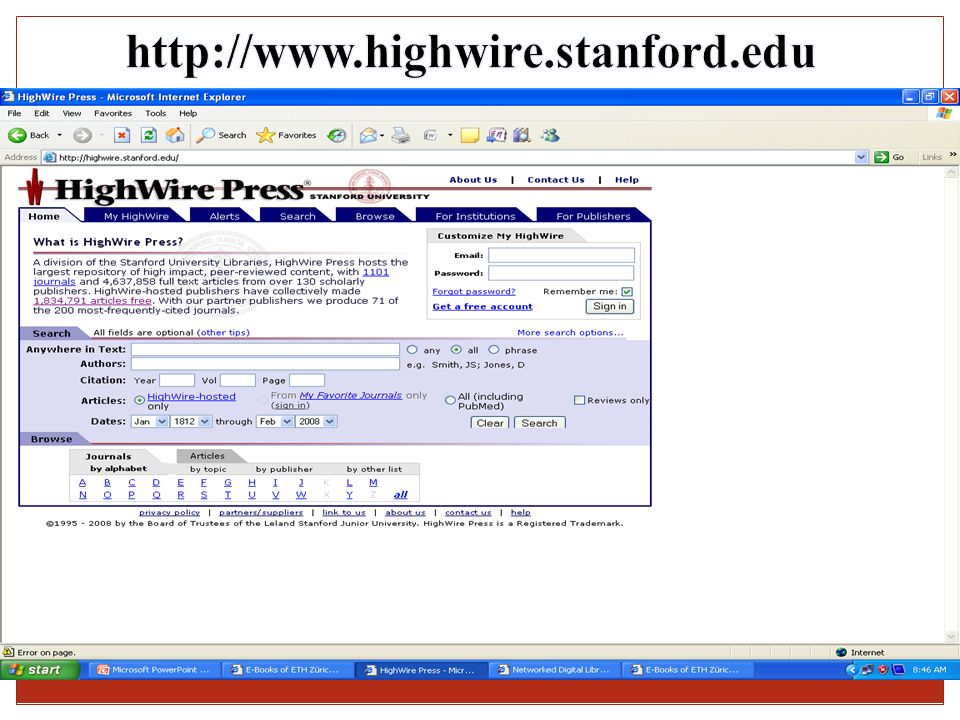Toggle the Remember me checkbox
This screenshot has width=960, height=720.
[627, 292]
